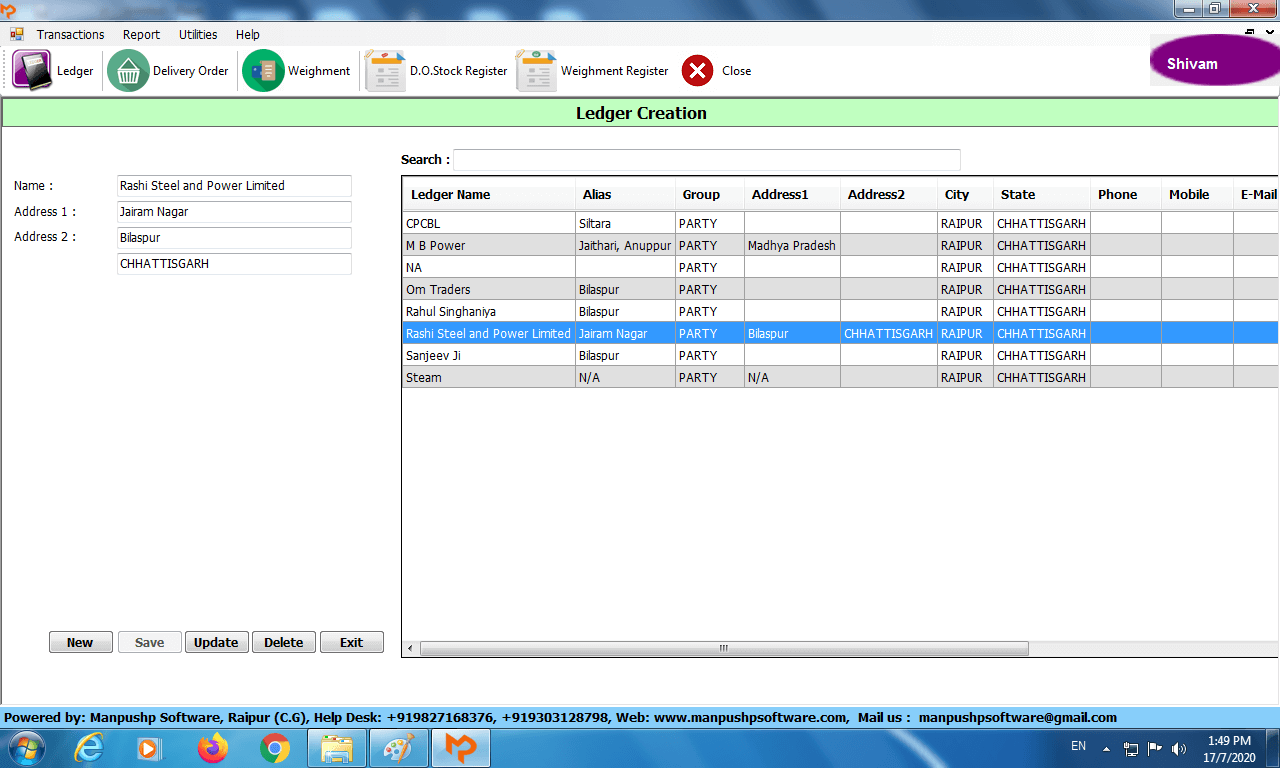Launch Internet Explorer from taskbar
This screenshot has width=1280, height=768.
coord(89,748)
